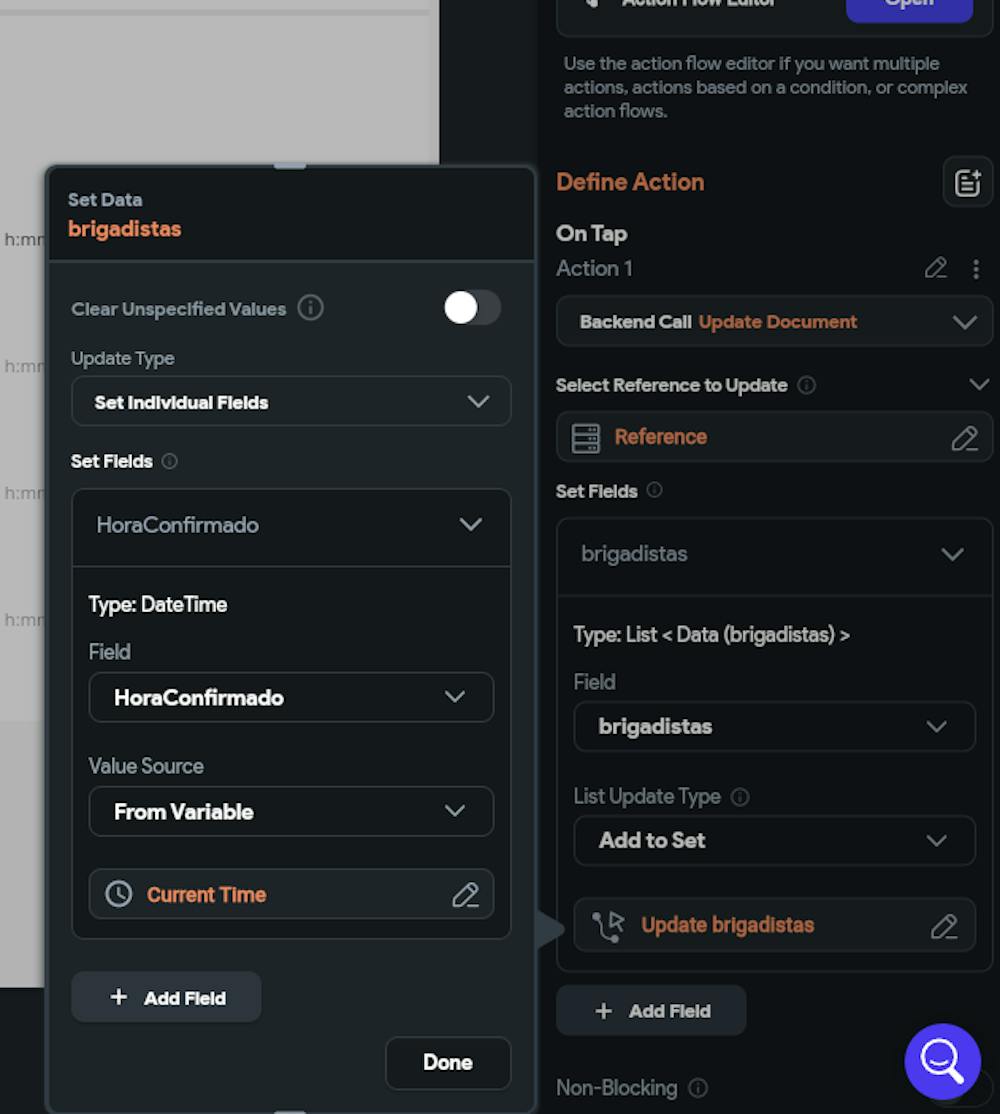Click the pencil icon to rename Action 1

(x=936, y=268)
